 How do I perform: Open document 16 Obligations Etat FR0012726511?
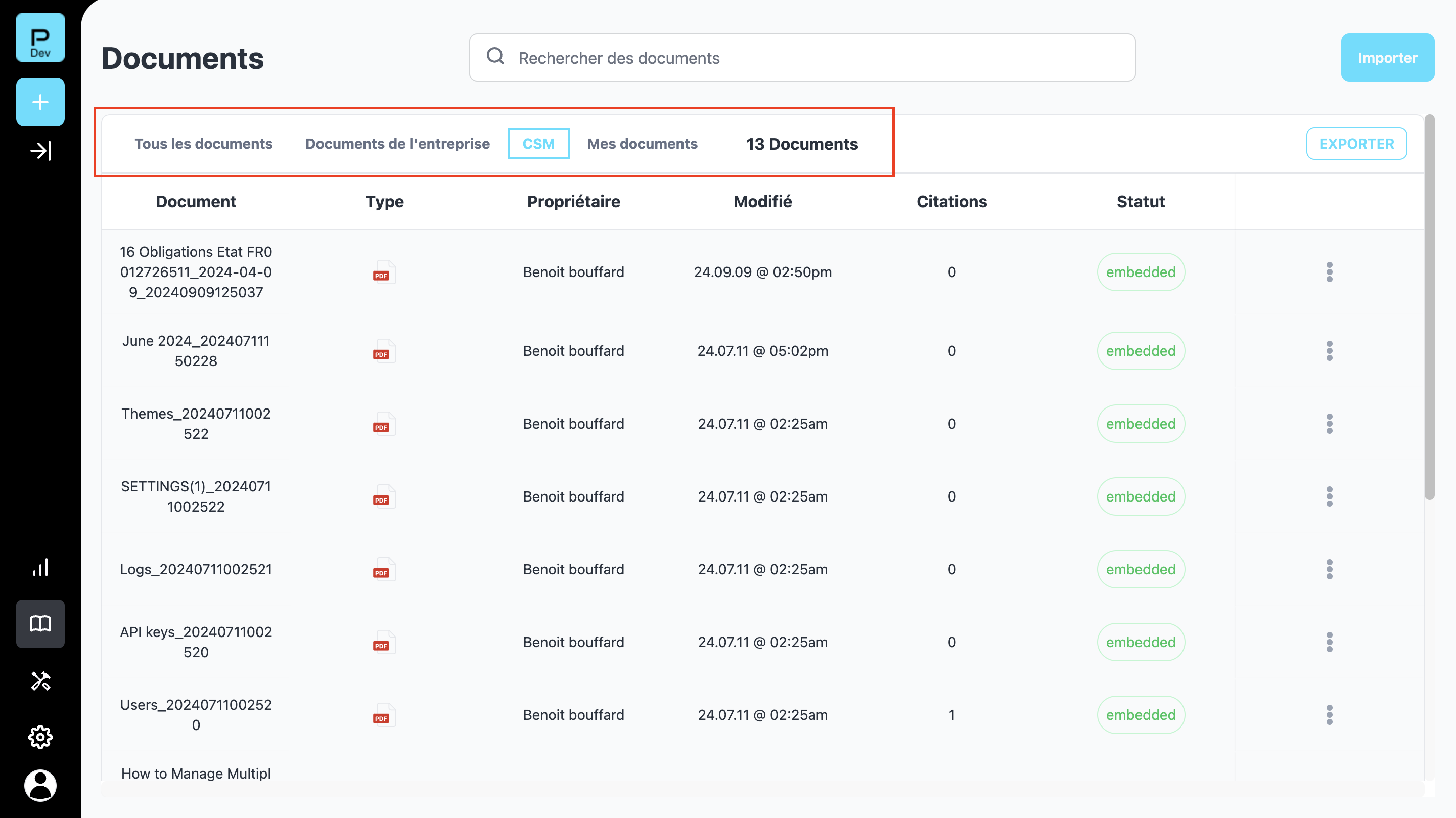(196, 272)
